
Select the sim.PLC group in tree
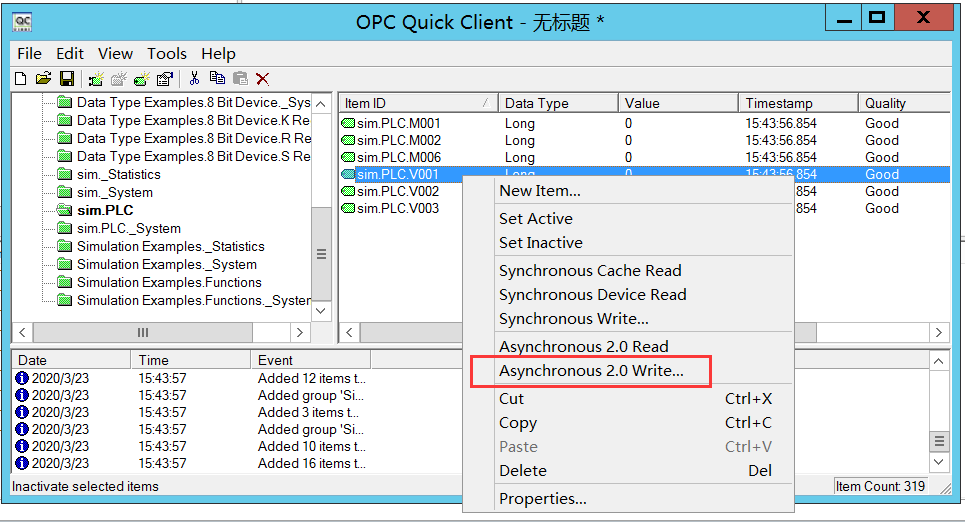tap(105, 211)
